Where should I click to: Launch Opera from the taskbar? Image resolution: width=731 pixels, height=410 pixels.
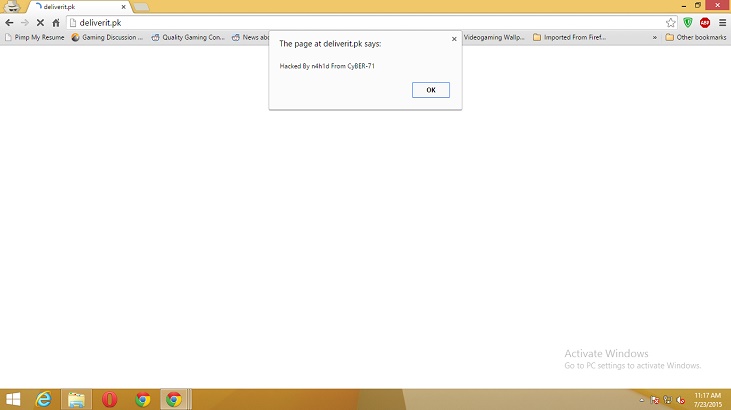point(109,399)
